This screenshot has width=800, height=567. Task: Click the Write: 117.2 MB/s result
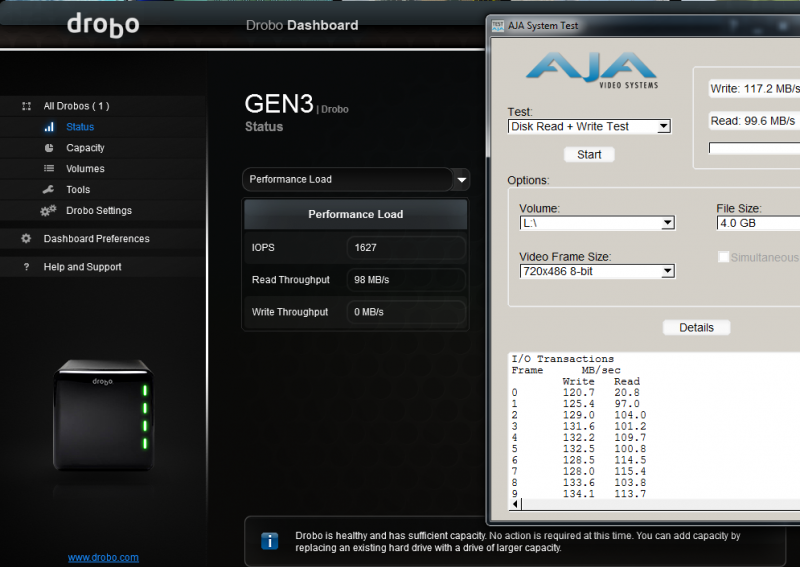tap(755, 89)
